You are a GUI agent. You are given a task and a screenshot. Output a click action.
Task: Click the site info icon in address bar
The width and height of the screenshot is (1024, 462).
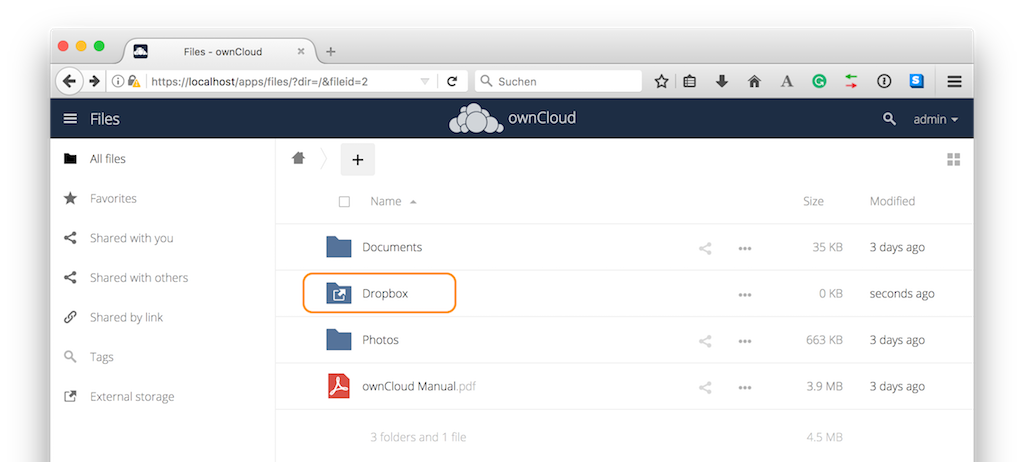[118, 81]
